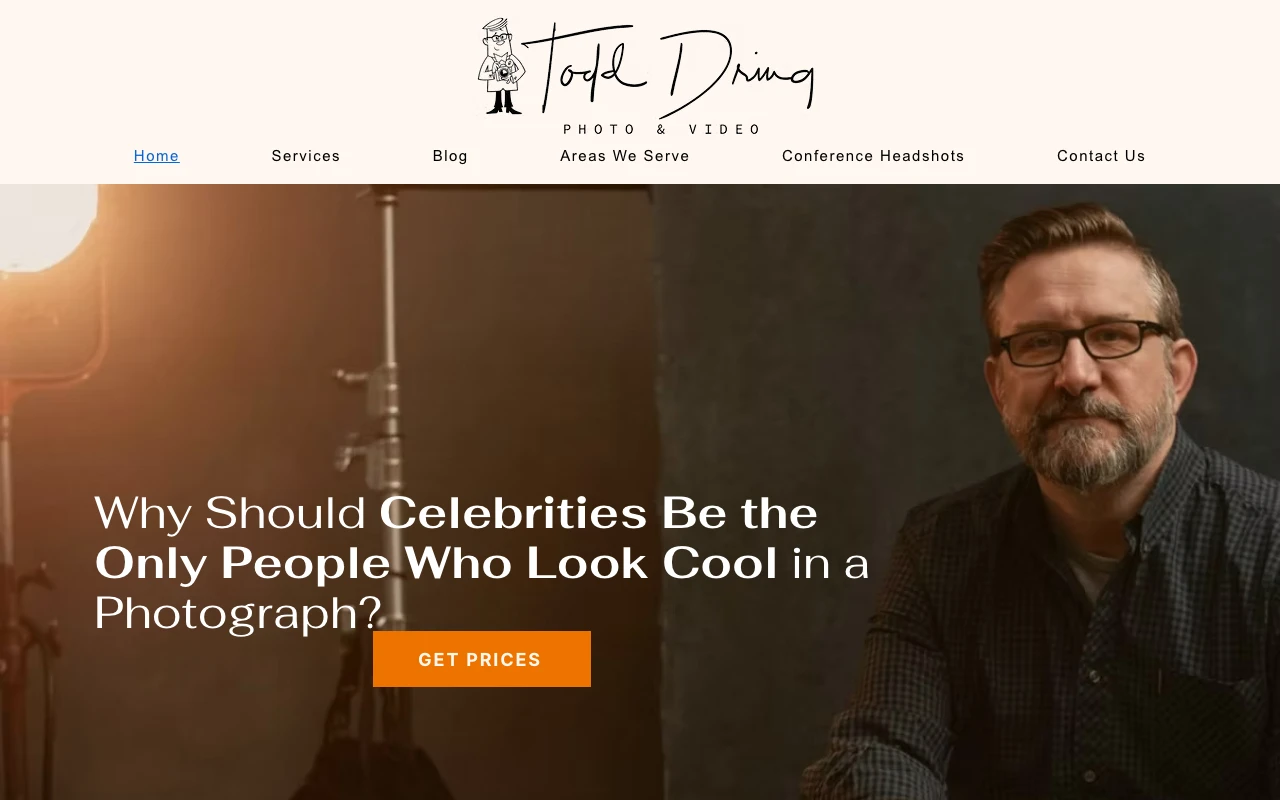1280x800 pixels.
Task: Click the PHOTO & VIDEO tagline
Action: click(x=662, y=130)
